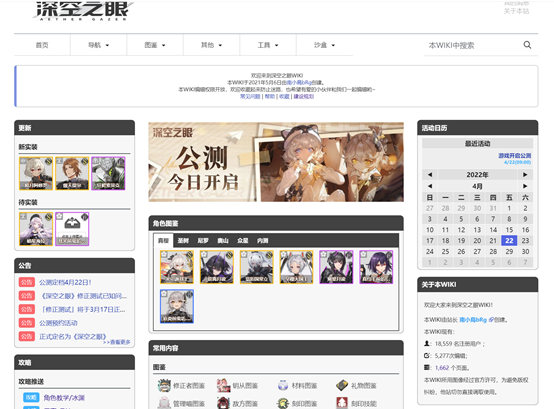The image size is (554, 409).
Task: Open announcement 公测定档4月22日!
Action: [65, 282]
